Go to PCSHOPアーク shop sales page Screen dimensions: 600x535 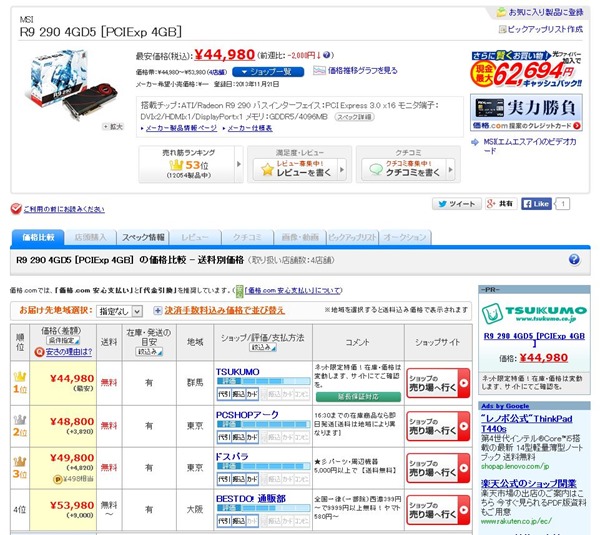pos(438,426)
